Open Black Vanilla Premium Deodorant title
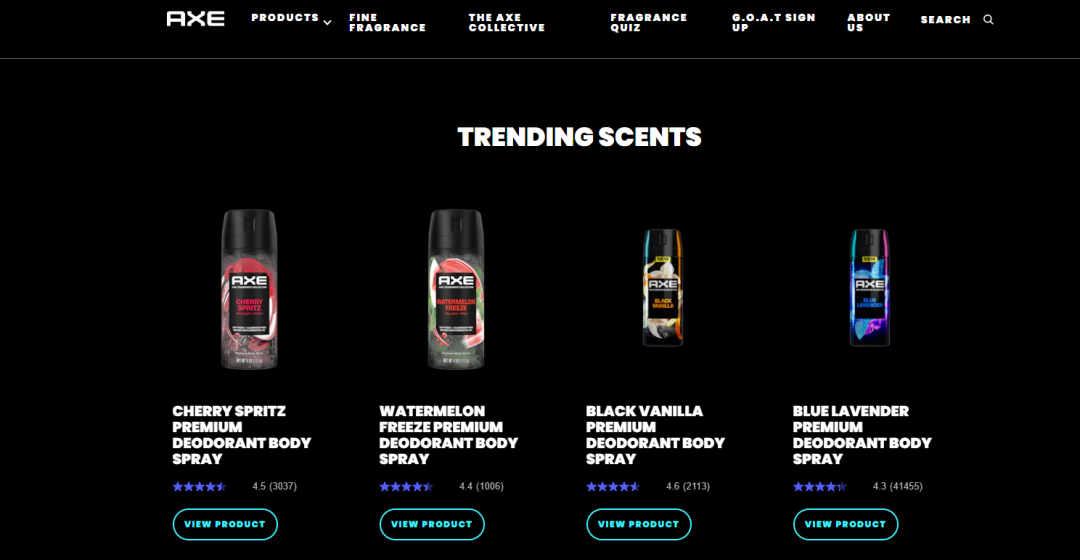1080x560 pixels. (x=655, y=435)
